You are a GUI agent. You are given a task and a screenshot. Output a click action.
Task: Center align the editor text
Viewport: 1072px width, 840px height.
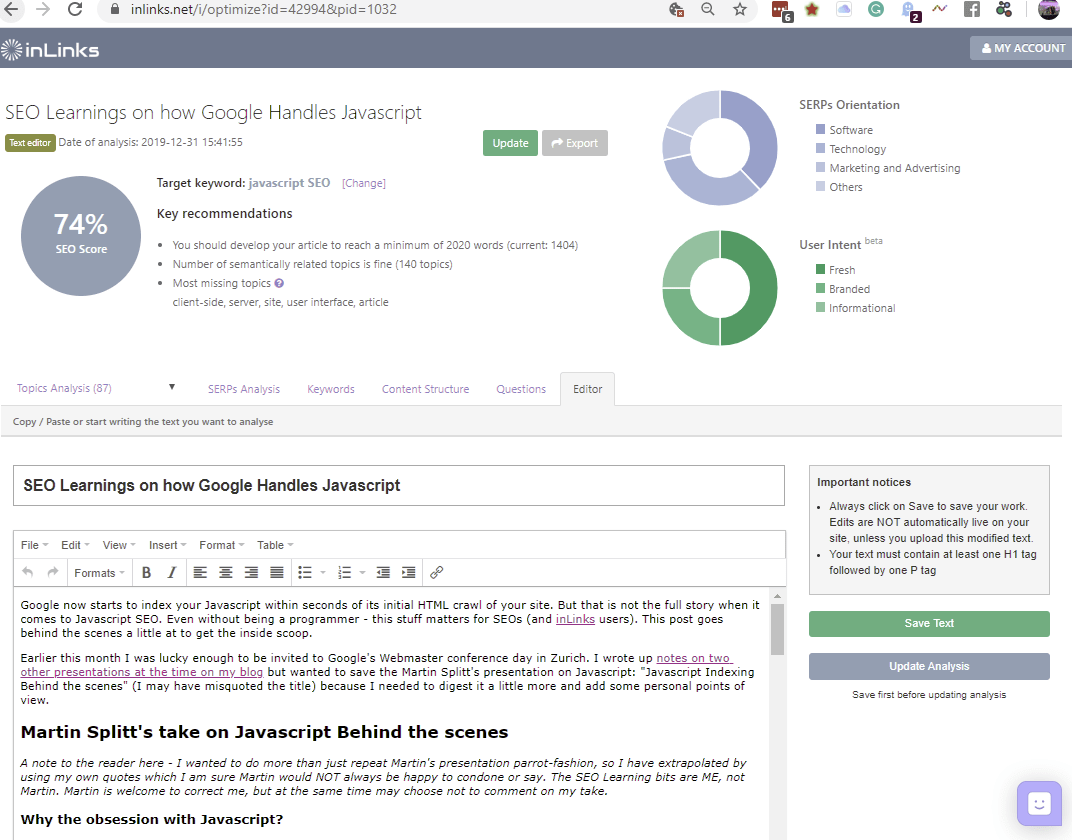tap(226, 573)
